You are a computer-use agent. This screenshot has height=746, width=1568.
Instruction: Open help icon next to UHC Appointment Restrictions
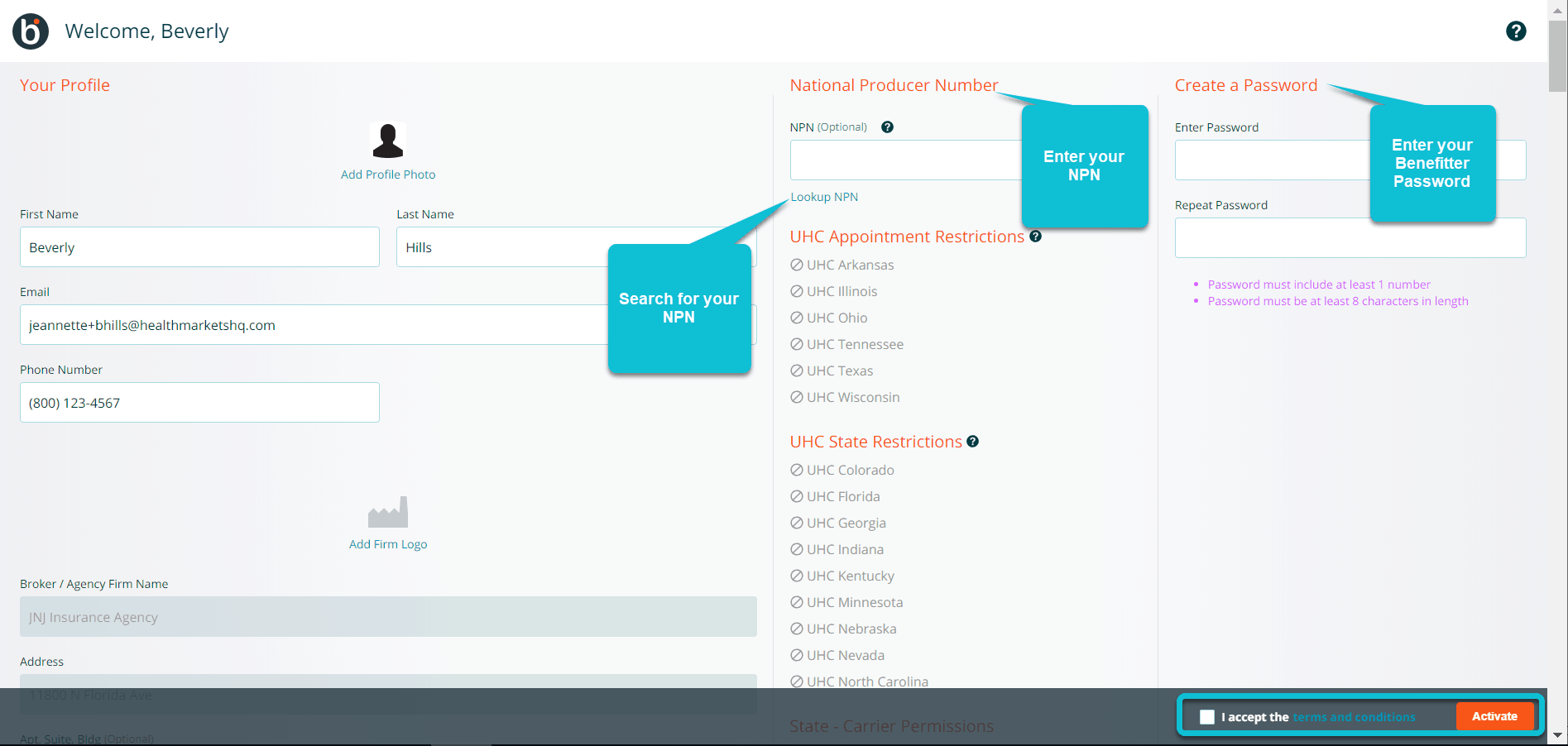pyautogui.click(x=1035, y=237)
